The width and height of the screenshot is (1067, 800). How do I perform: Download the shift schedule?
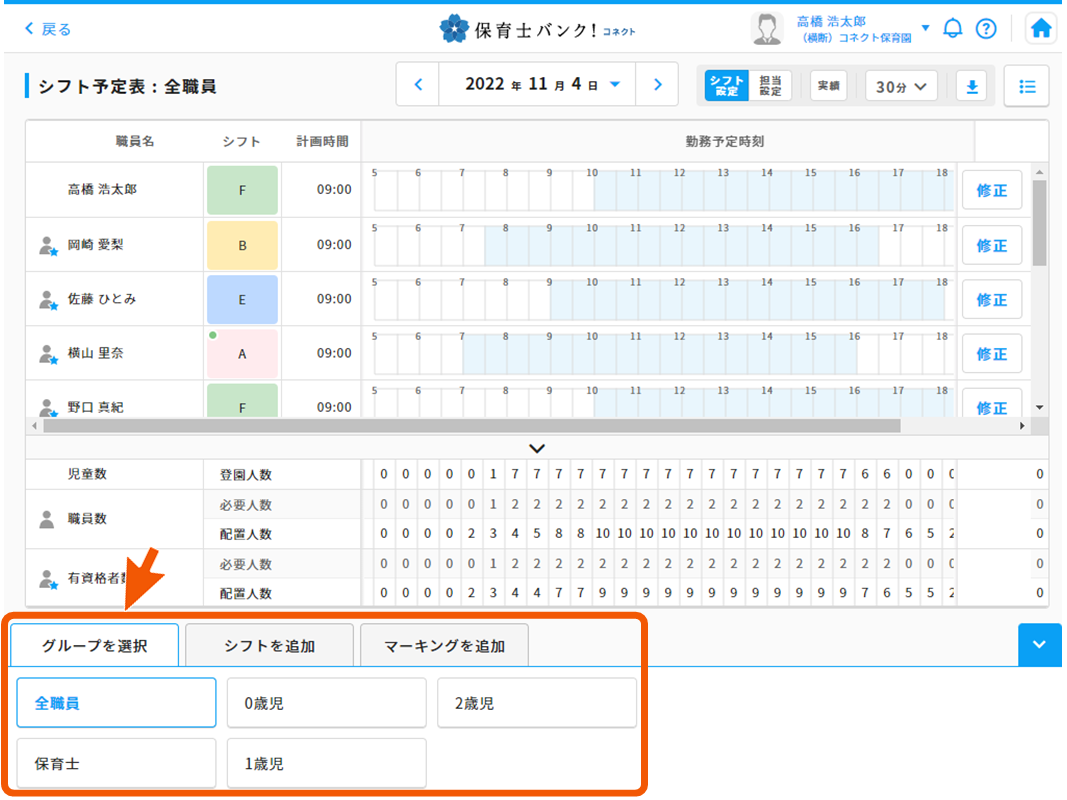971,86
